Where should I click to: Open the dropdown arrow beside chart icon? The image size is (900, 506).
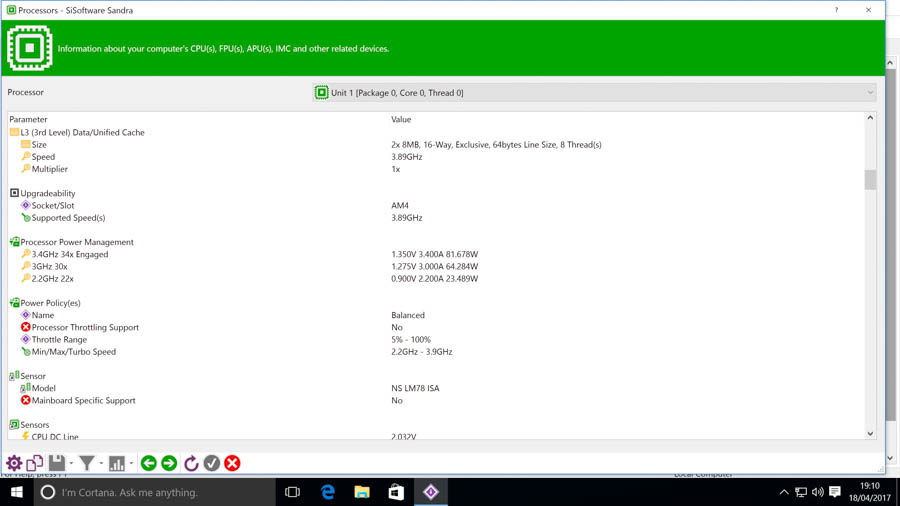pos(131,463)
